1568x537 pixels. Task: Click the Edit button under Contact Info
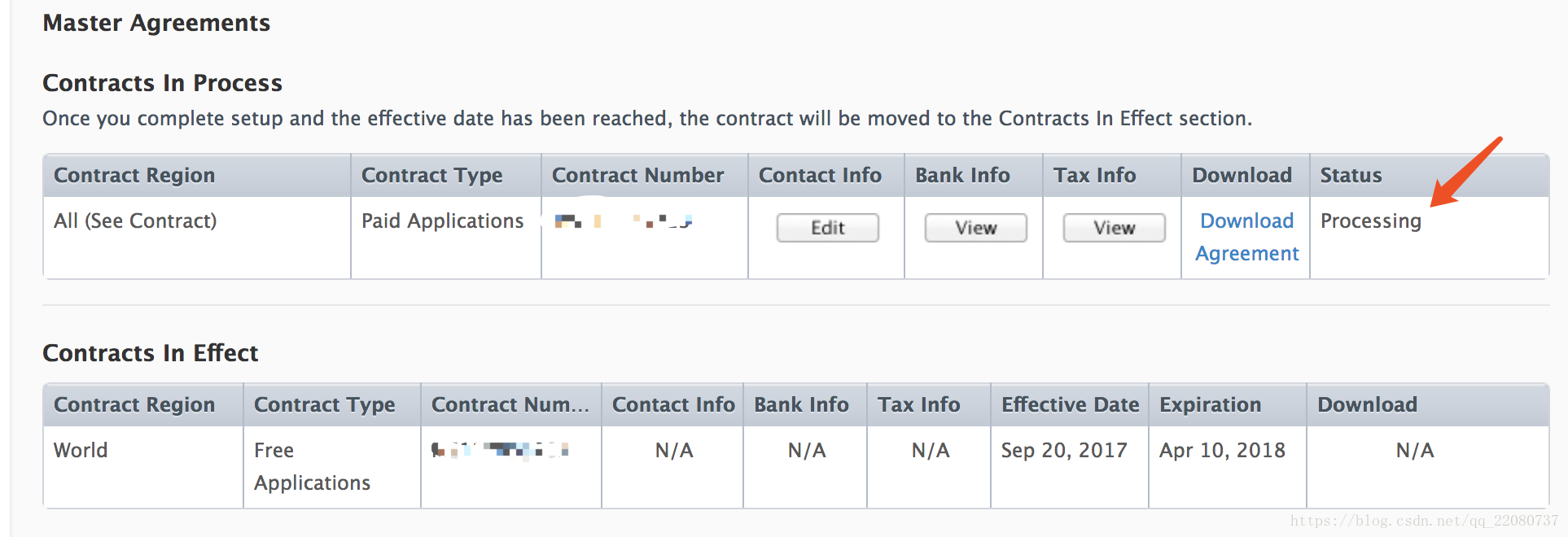pyautogui.click(x=827, y=228)
